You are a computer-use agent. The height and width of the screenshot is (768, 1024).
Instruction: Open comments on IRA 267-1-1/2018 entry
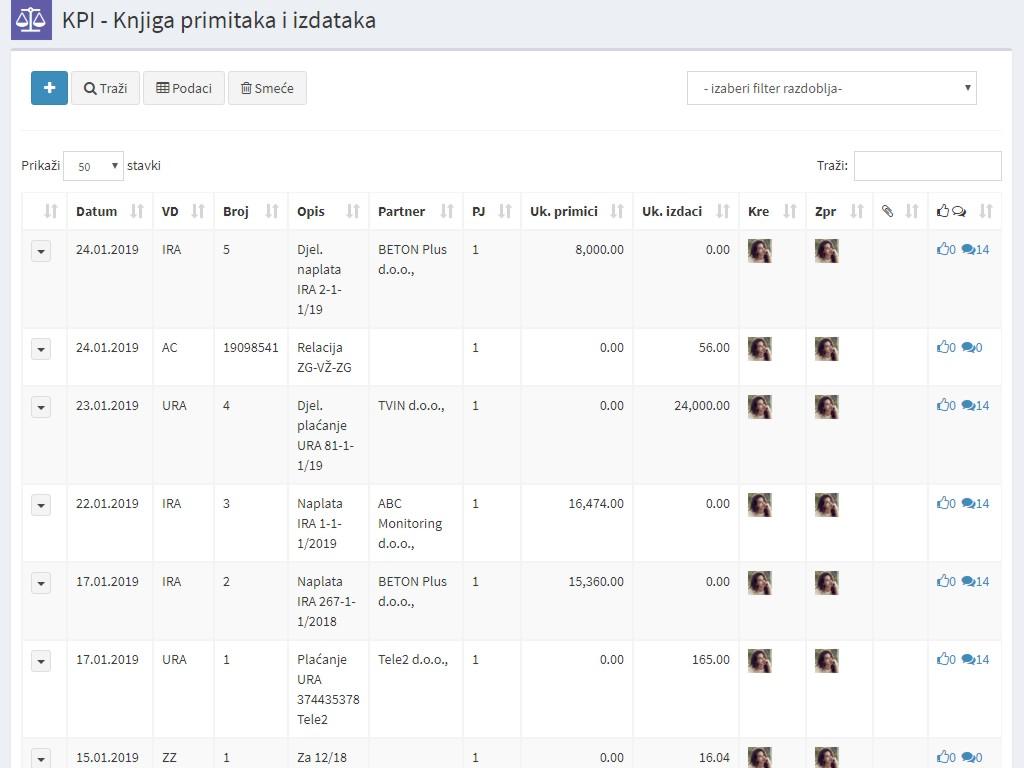click(975, 581)
